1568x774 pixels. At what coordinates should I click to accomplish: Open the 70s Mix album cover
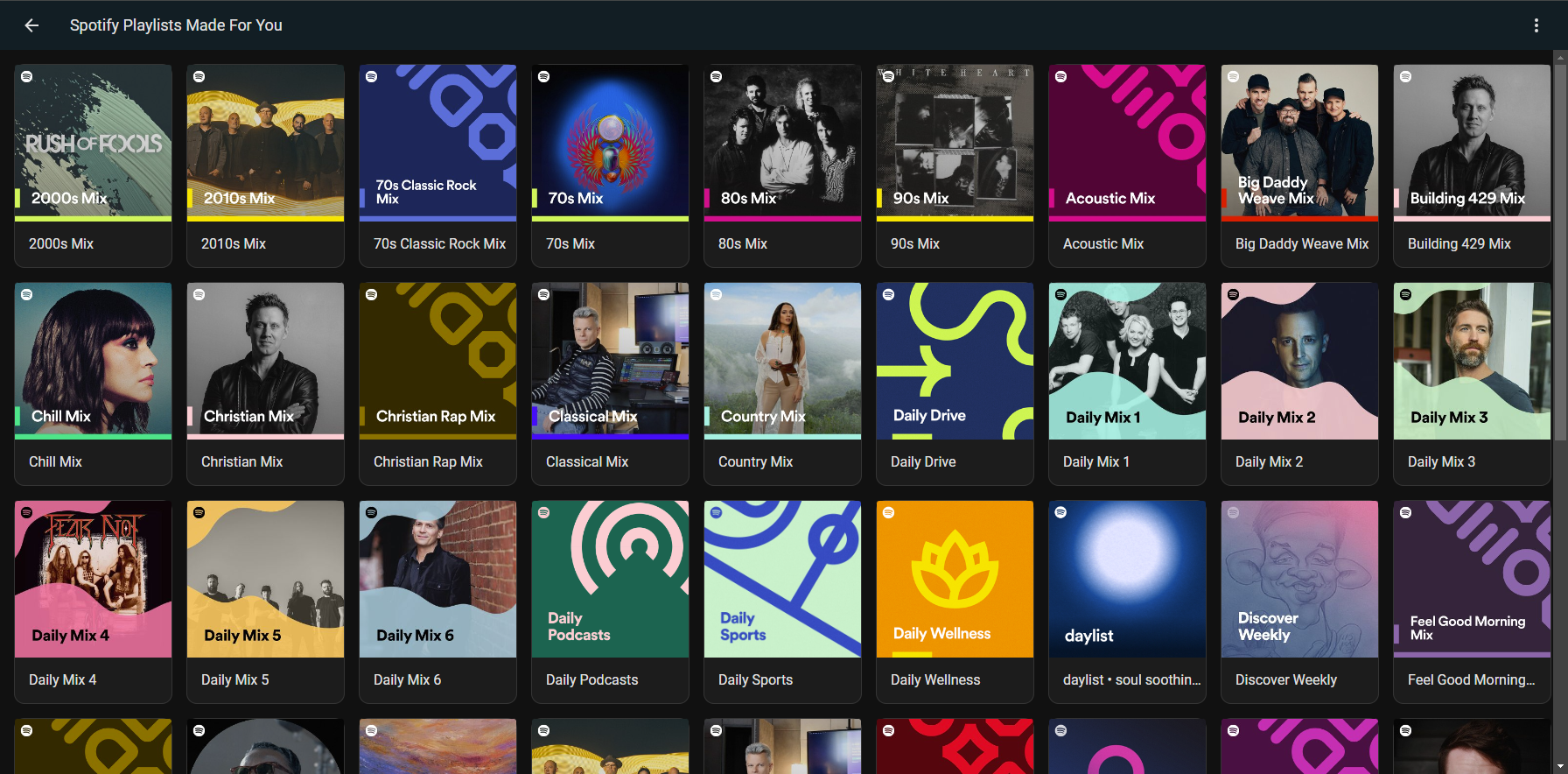pos(611,143)
